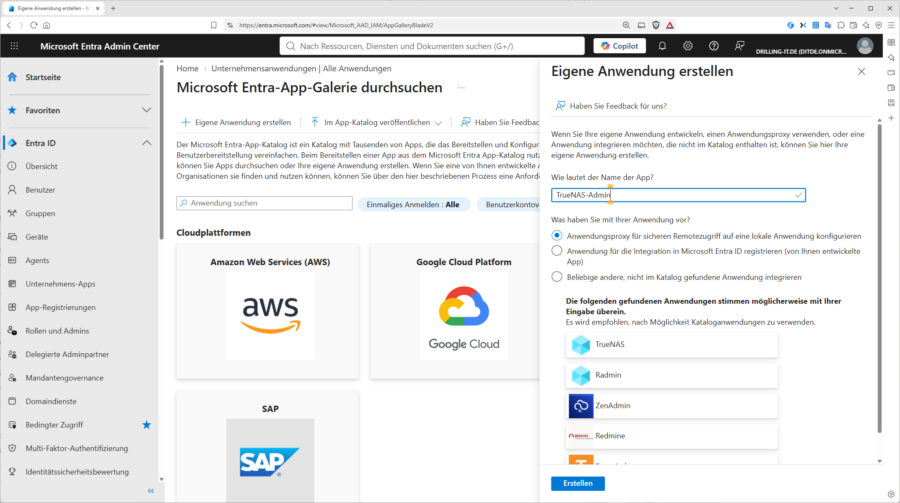Click the header feedback icon
Image resolution: width=900 pixels, height=503 pixels.
(739, 46)
